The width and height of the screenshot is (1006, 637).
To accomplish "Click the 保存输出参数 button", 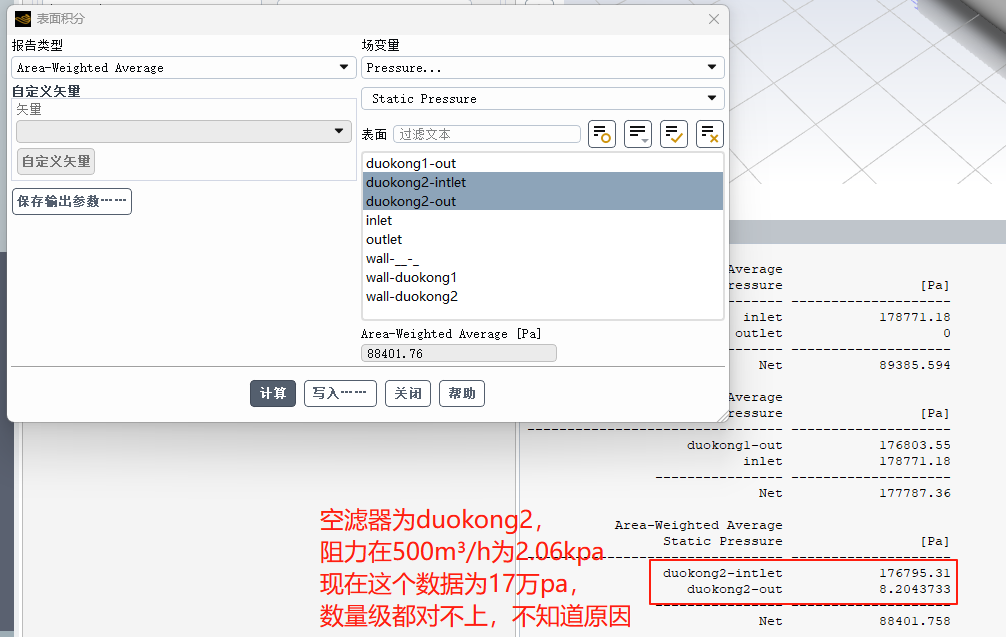I will [72, 201].
